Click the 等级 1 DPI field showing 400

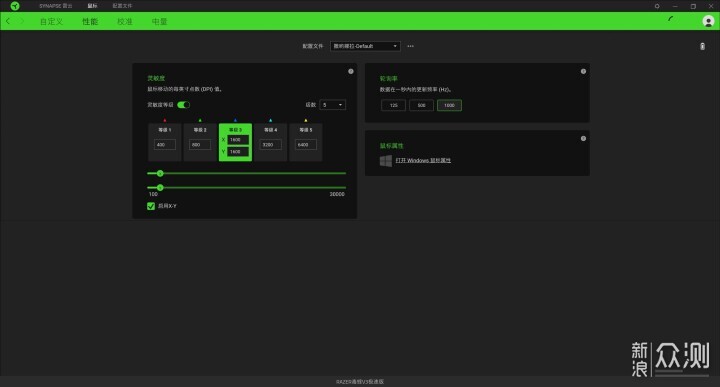(165, 145)
